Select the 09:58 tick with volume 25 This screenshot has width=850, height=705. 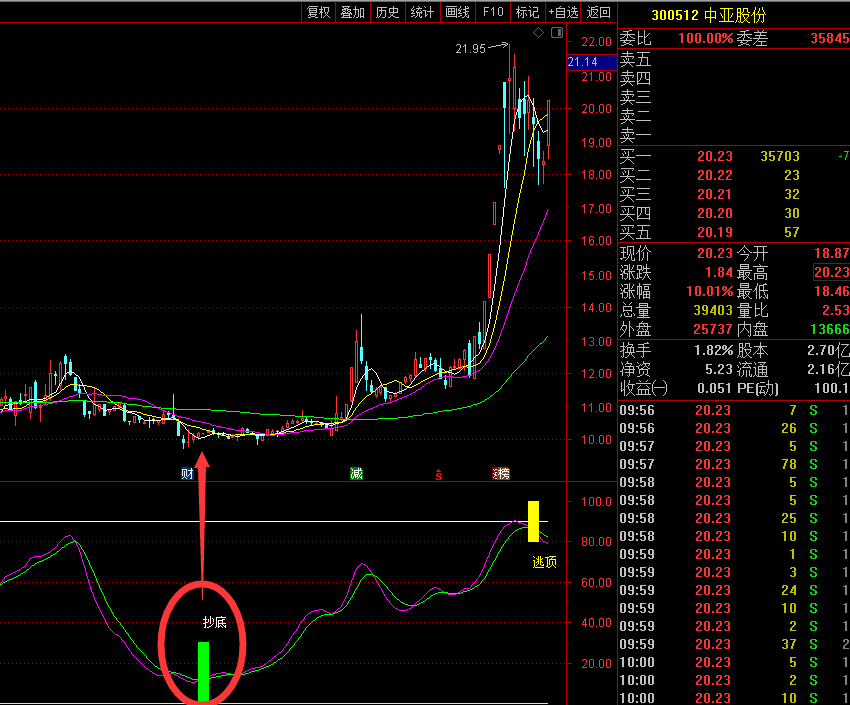734,518
